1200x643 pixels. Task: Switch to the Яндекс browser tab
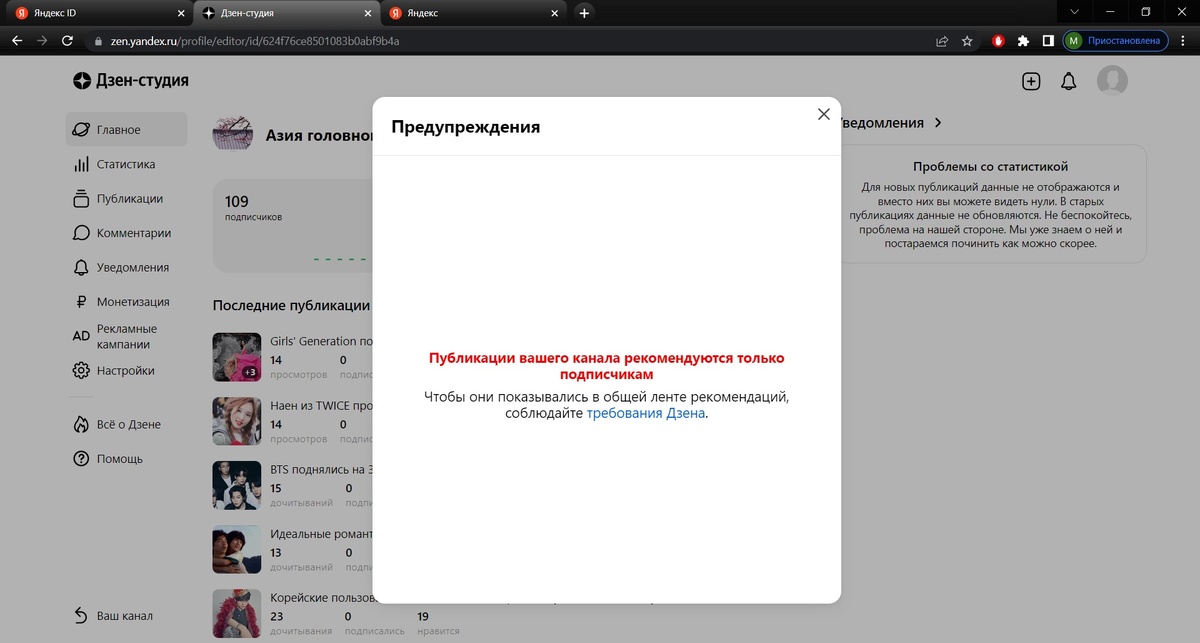point(475,13)
